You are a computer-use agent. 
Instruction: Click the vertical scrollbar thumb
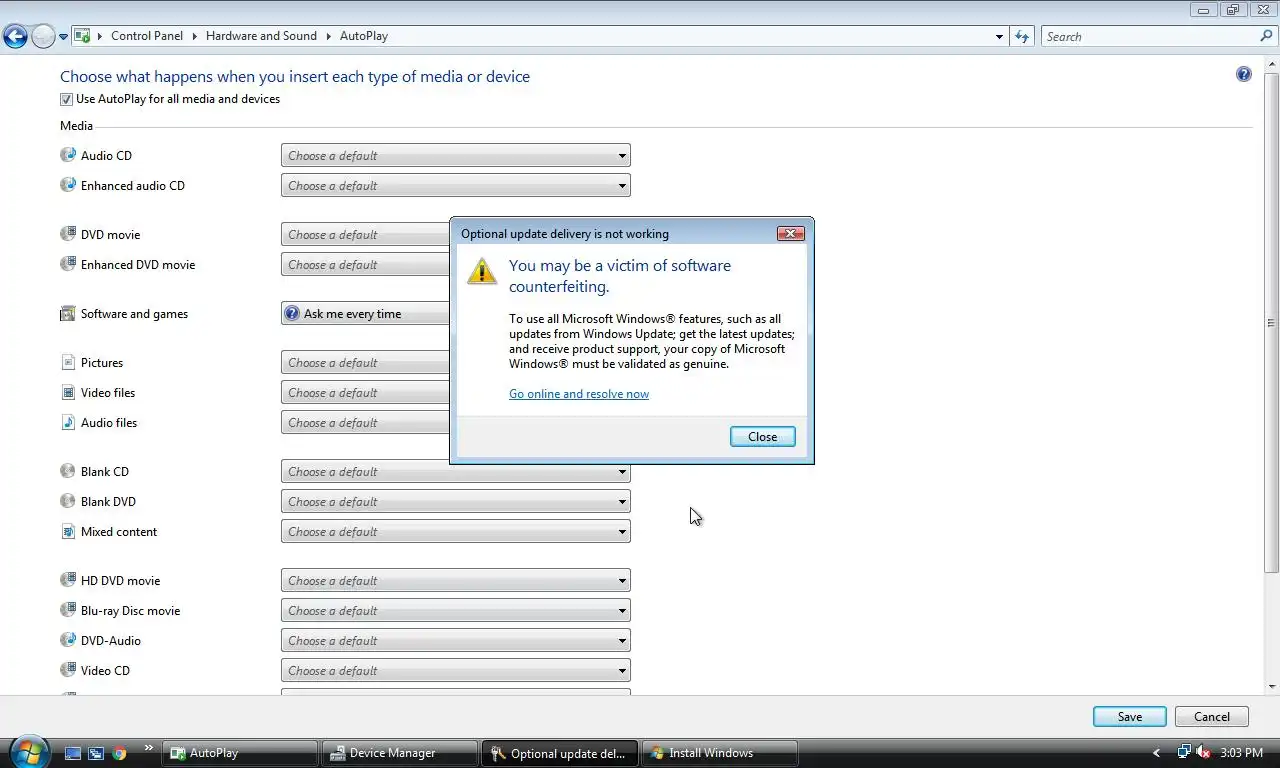coord(1272,323)
